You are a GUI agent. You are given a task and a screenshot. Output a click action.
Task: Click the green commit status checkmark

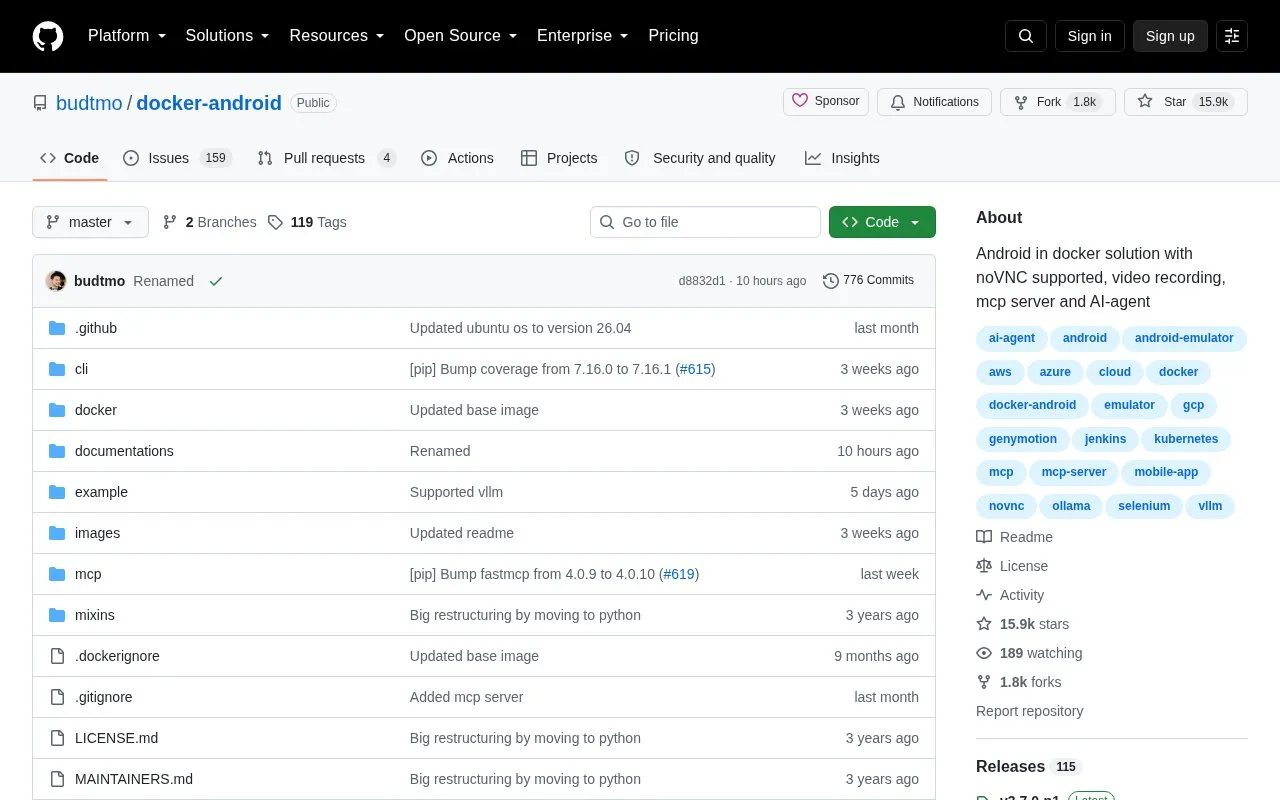pos(215,281)
